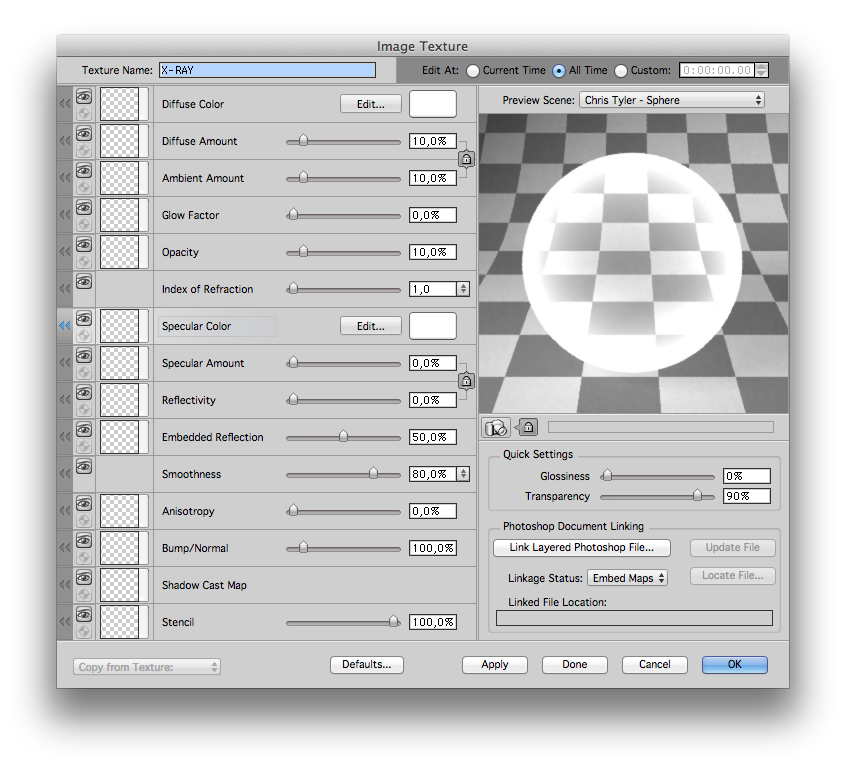Click the Texture Name field containing X-RAY
846x767 pixels.
coord(265,70)
